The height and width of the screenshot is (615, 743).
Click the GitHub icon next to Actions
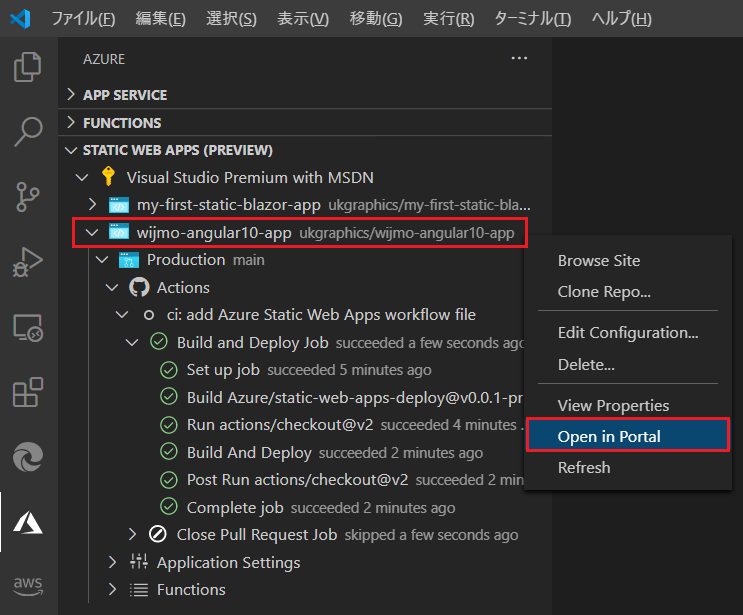139,288
